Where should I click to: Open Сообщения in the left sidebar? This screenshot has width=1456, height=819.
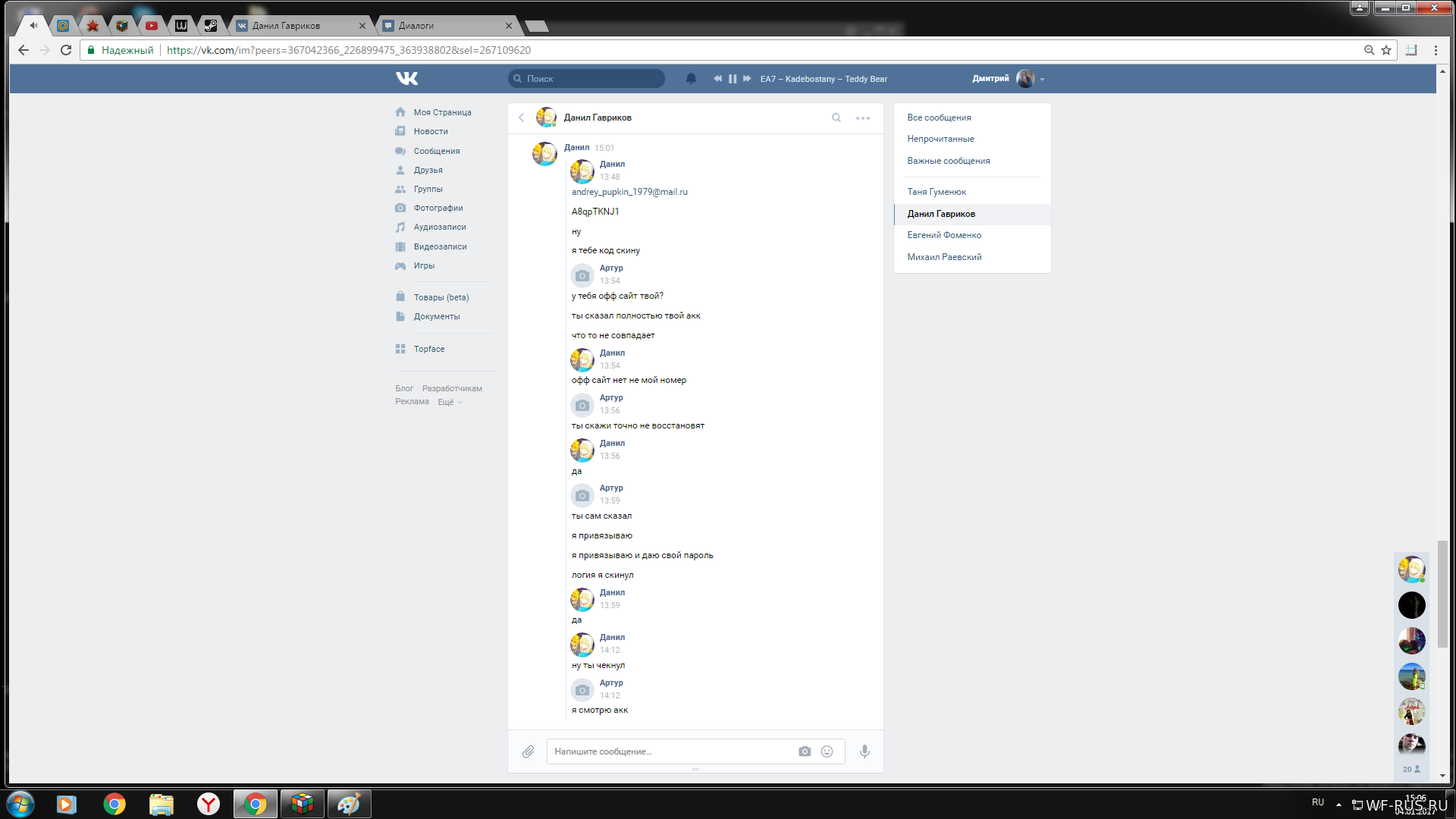(436, 151)
